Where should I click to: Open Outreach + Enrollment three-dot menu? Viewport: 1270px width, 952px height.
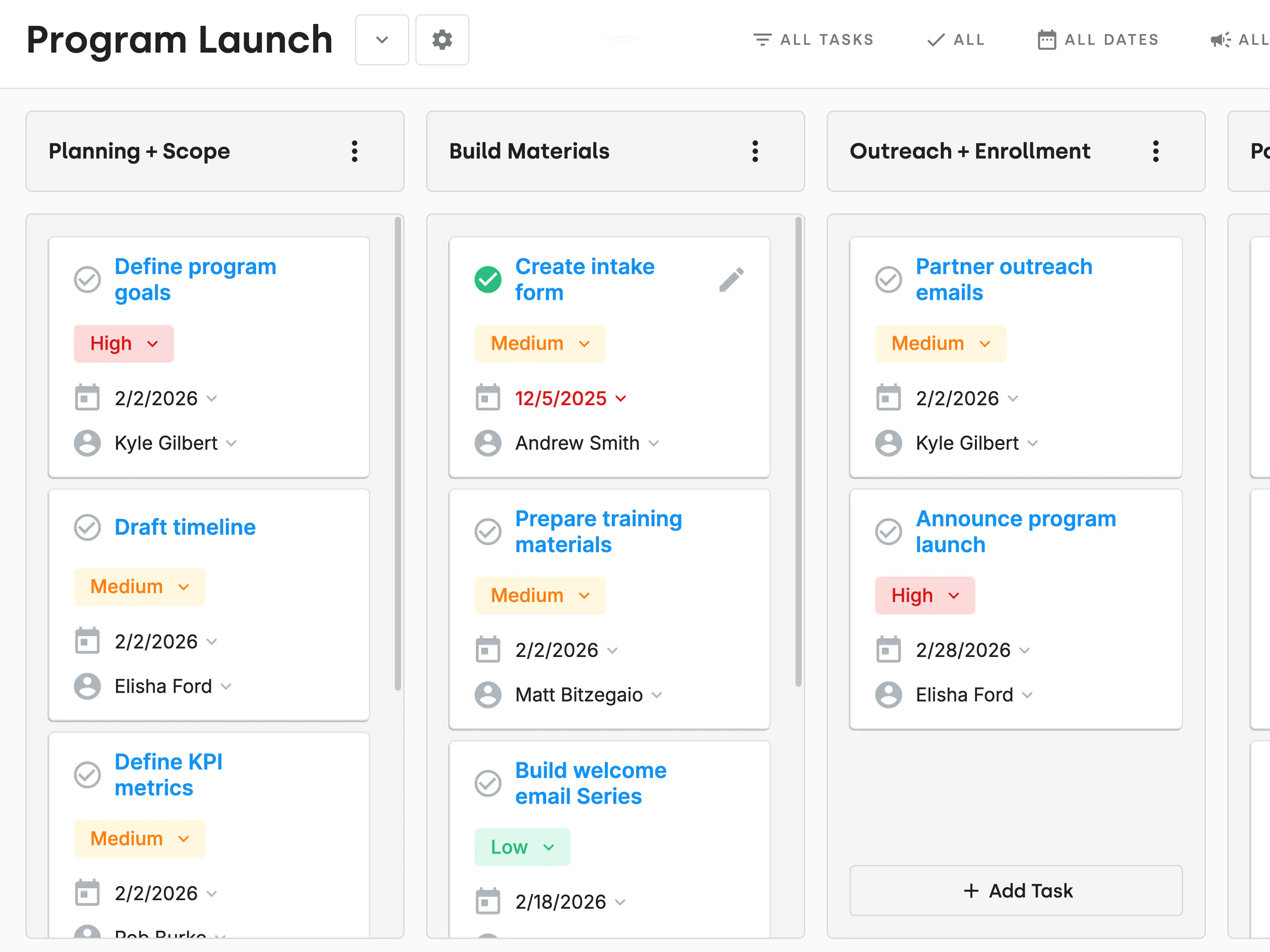[1155, 151]
